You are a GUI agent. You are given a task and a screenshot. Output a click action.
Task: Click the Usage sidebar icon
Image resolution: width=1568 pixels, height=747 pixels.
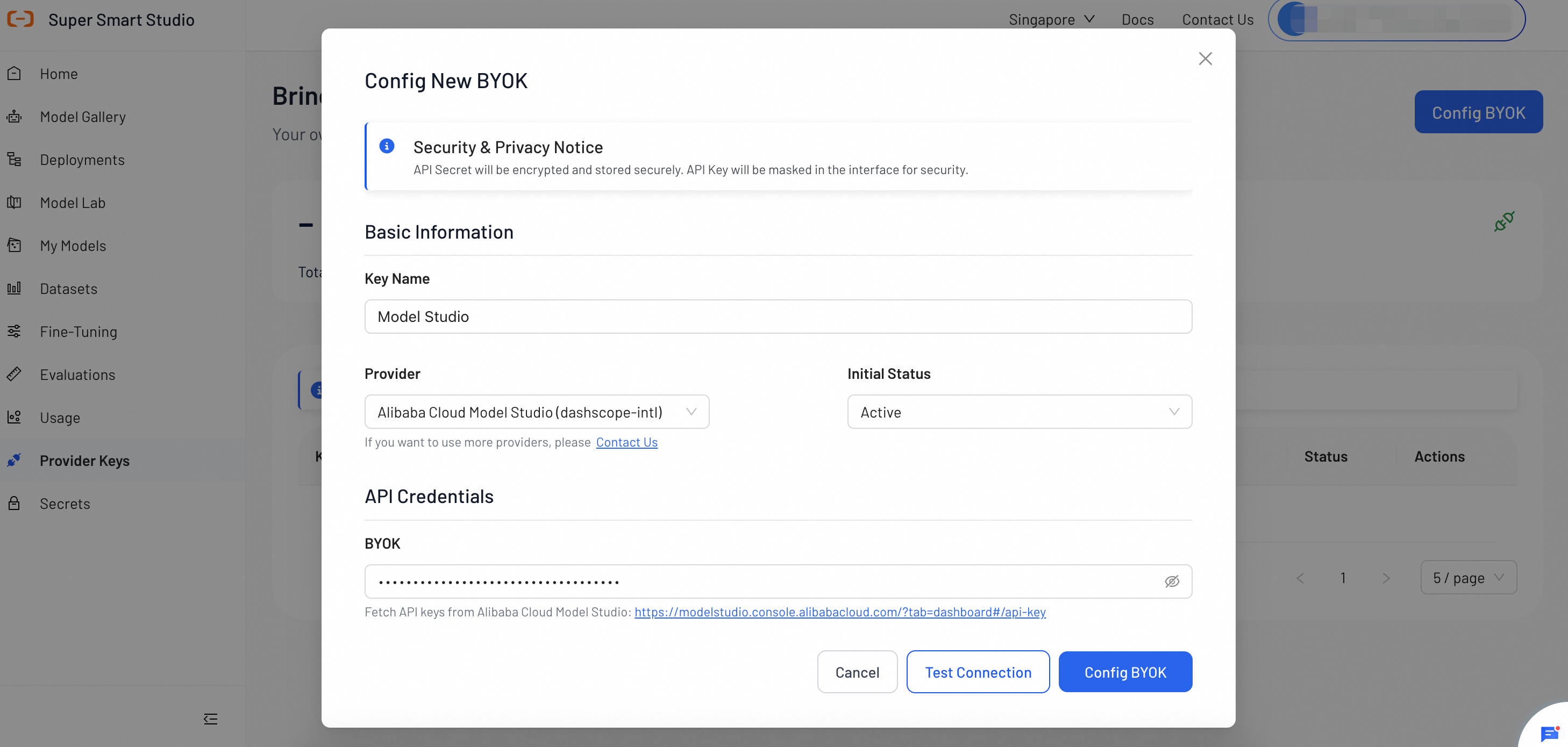coord(14,417)
